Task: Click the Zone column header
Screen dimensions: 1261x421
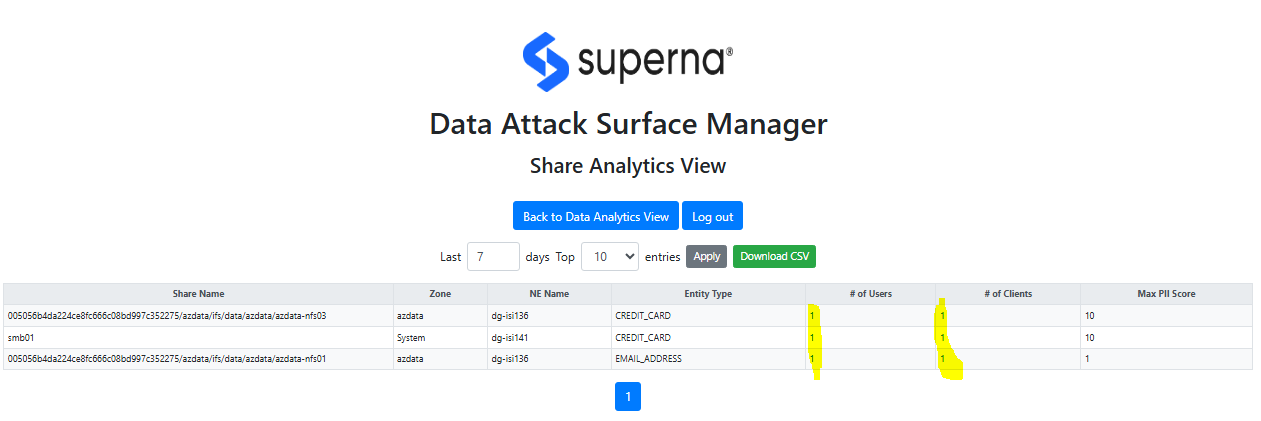Action: tap(440, 294)
